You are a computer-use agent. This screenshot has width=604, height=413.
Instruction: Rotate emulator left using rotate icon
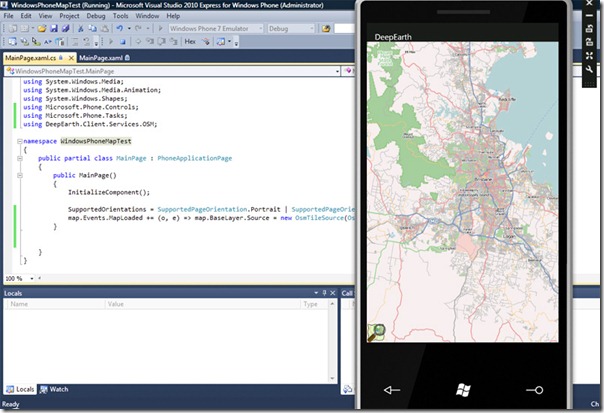click(589, 29)
